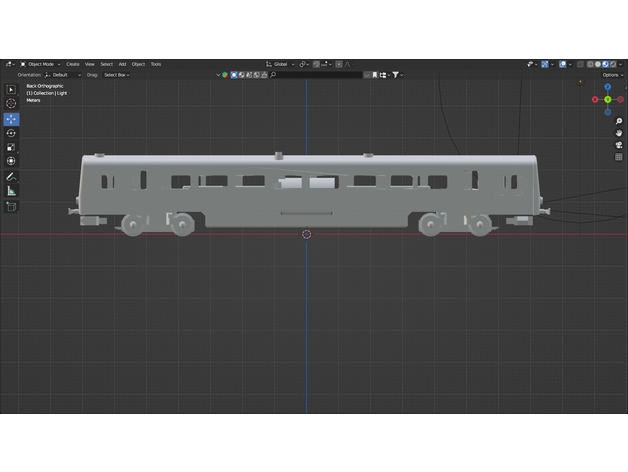Open the Object Mode dropdown
This screenshot has width=628, height=472.
coord(41,64)
